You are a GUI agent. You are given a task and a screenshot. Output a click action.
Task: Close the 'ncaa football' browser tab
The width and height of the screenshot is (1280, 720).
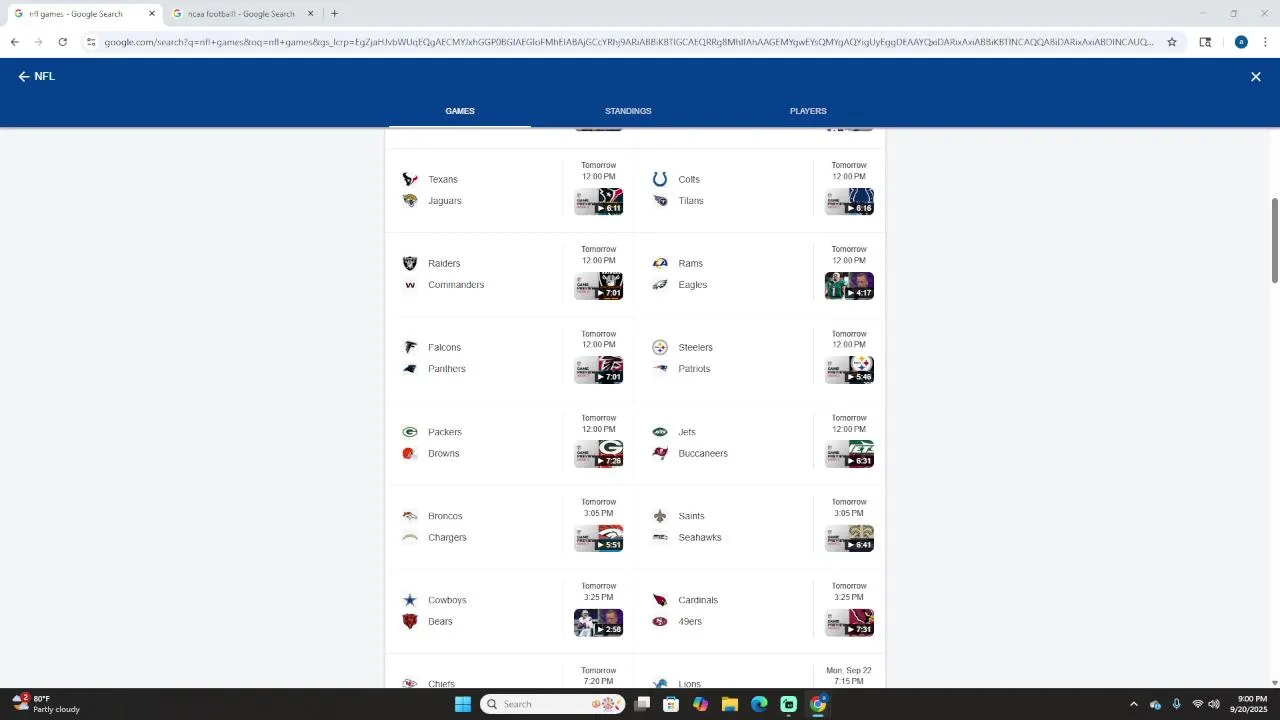pyautogui.click(x=310, y=14)
